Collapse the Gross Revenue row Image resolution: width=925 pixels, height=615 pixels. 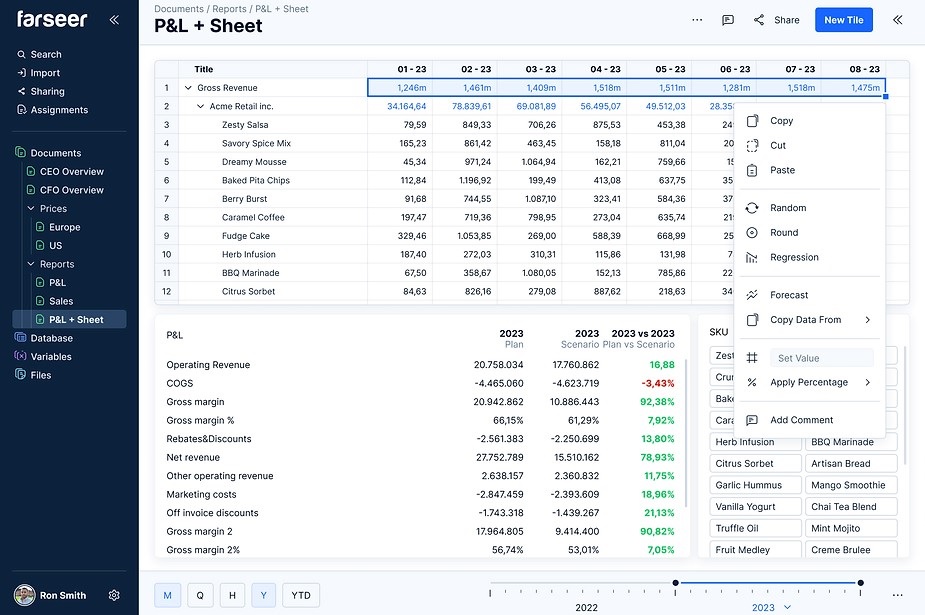188,88
